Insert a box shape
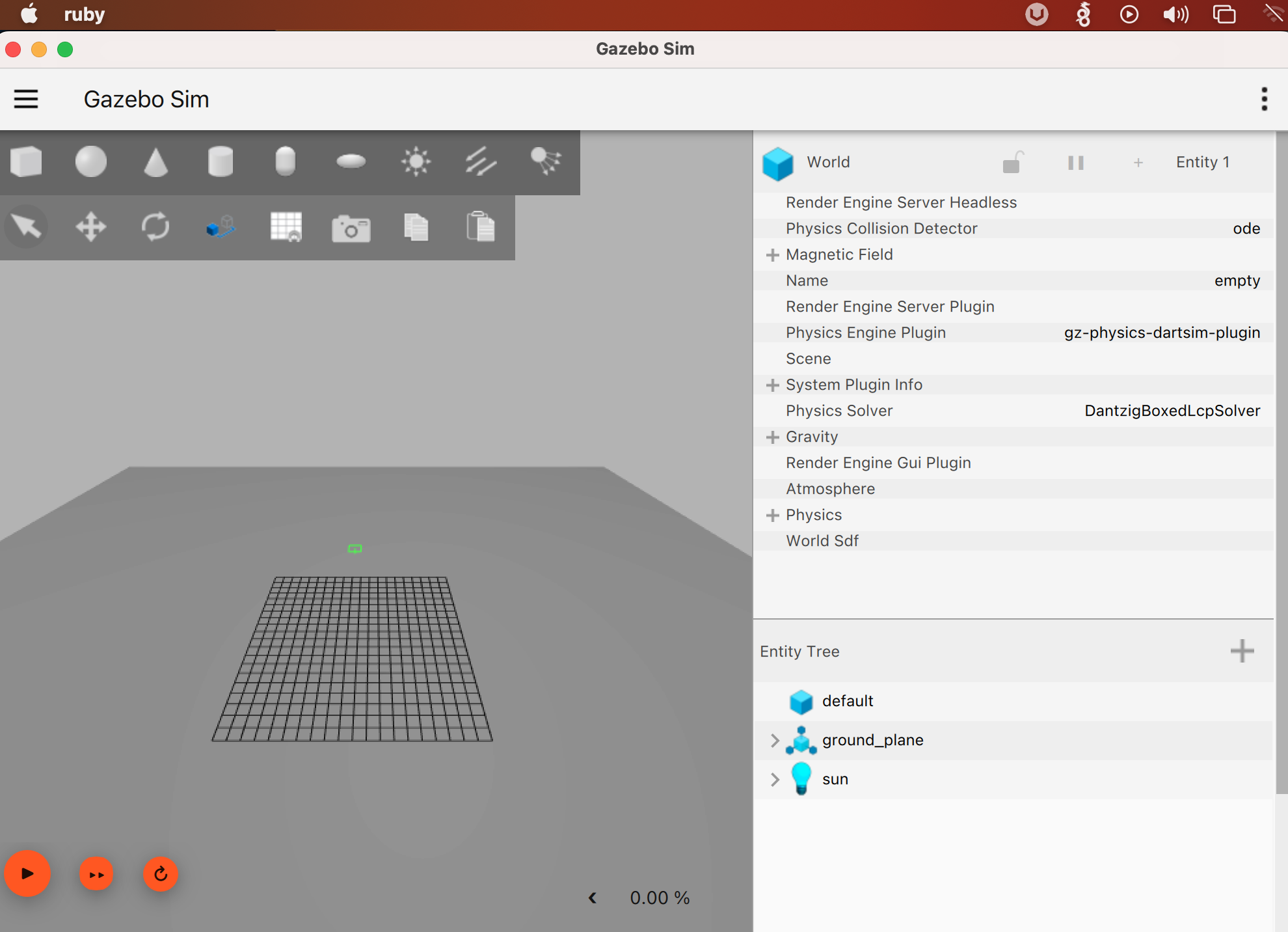 coord(26,161)
